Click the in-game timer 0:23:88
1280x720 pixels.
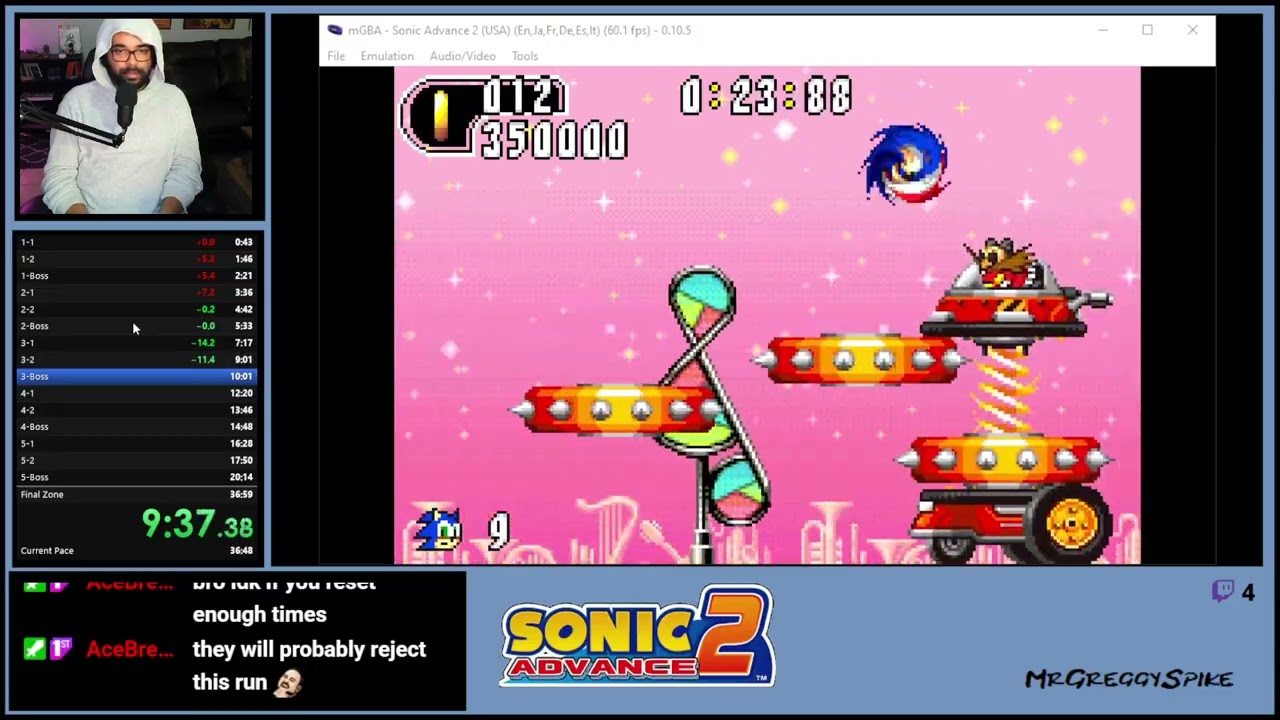point(766,97)
